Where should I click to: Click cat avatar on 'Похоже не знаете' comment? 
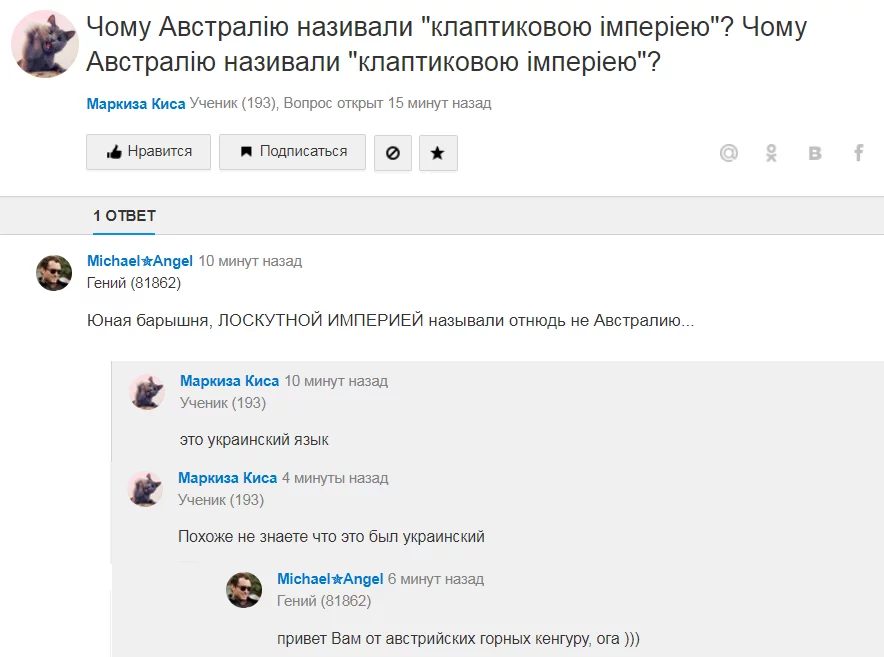[145, 489]
